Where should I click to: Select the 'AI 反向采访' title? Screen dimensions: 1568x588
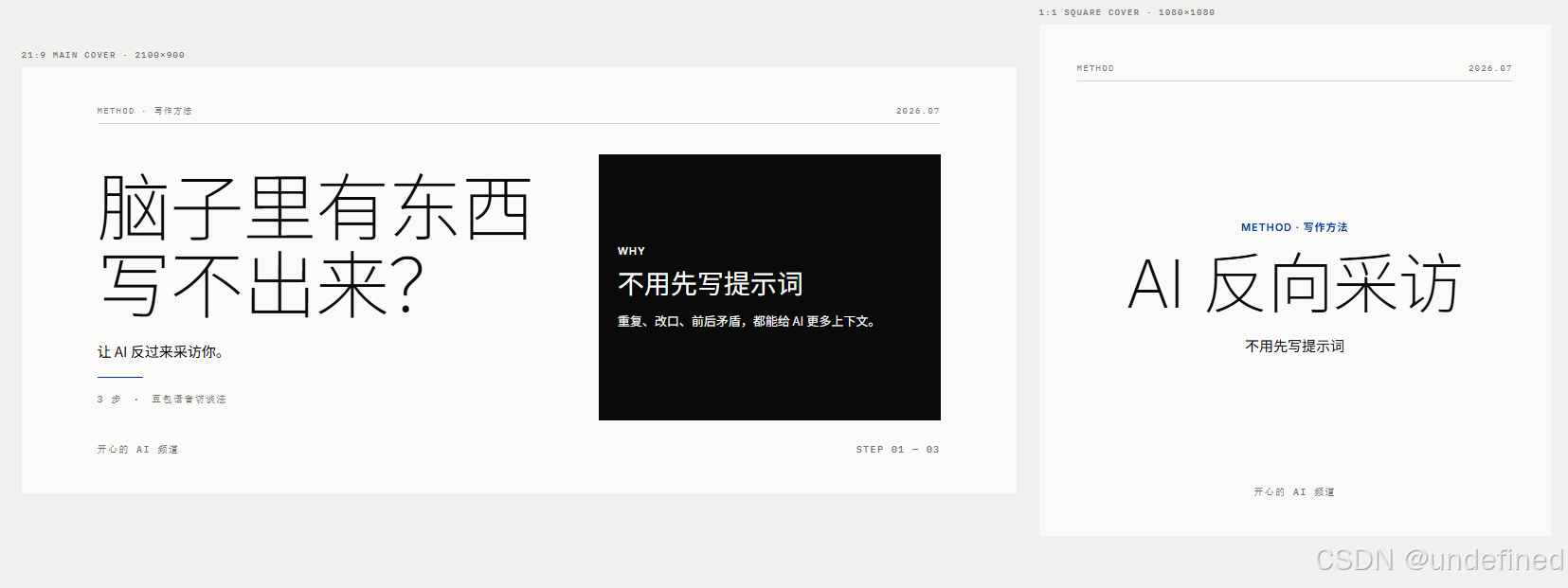coord(1294,283)
